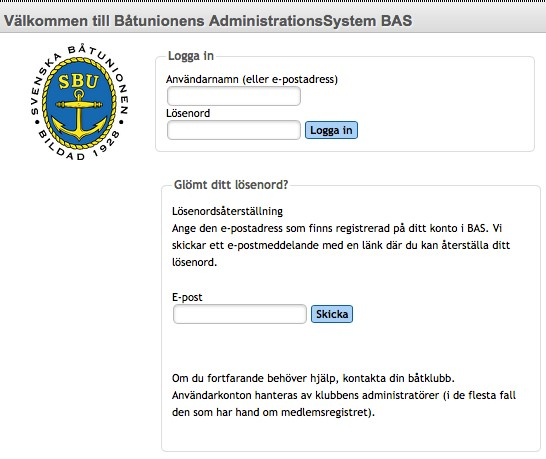The image size is (546, 459).
Task: Click the paragraph starting with Ange den e-postadress
Action: click(x=341, y=245)
